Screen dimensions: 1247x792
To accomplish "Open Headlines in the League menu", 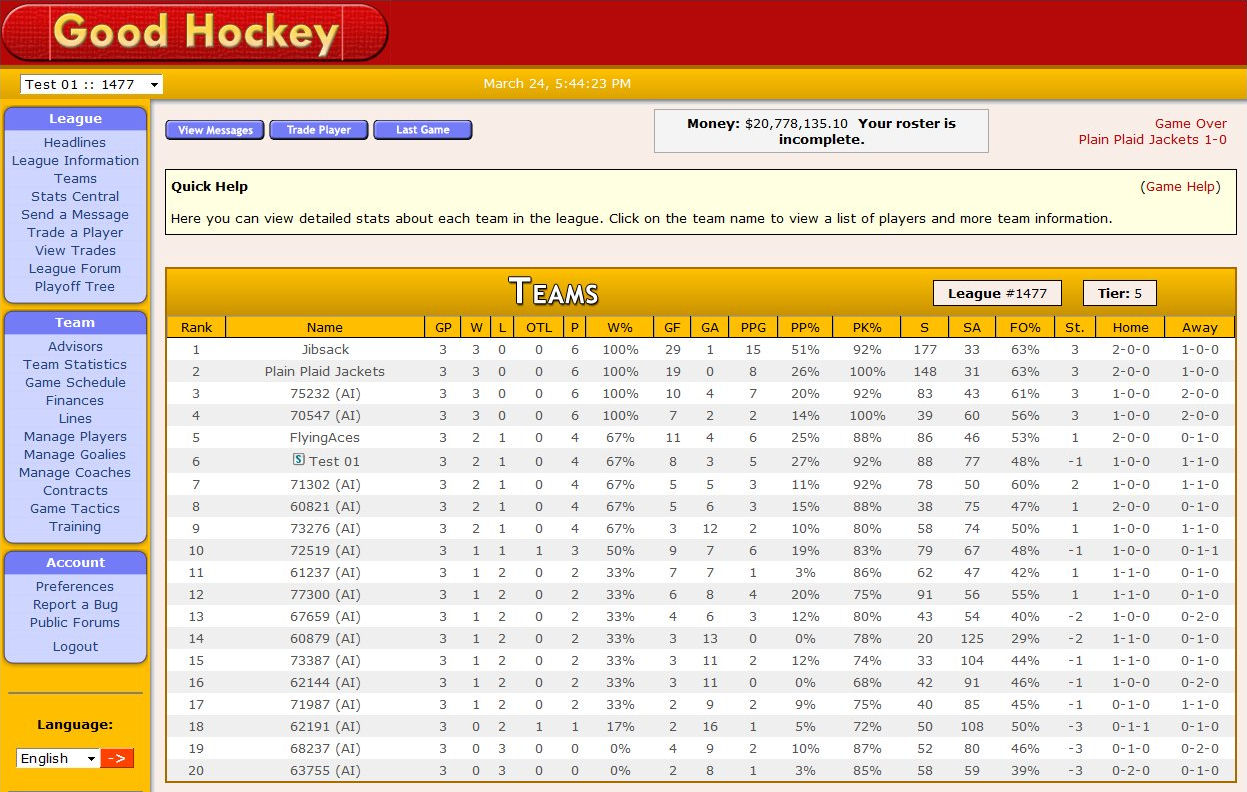I will coord(75,143).
